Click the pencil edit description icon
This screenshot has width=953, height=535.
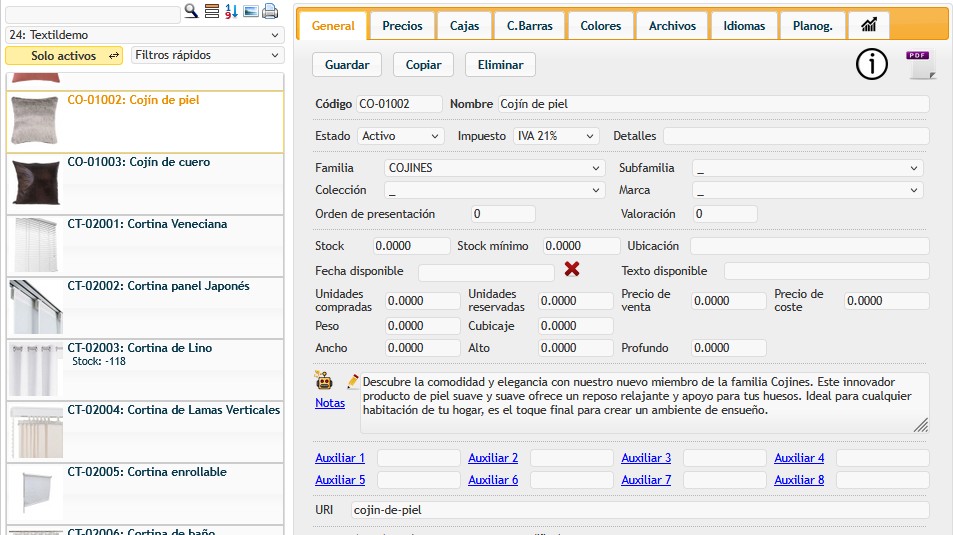(x=353, y=381)
